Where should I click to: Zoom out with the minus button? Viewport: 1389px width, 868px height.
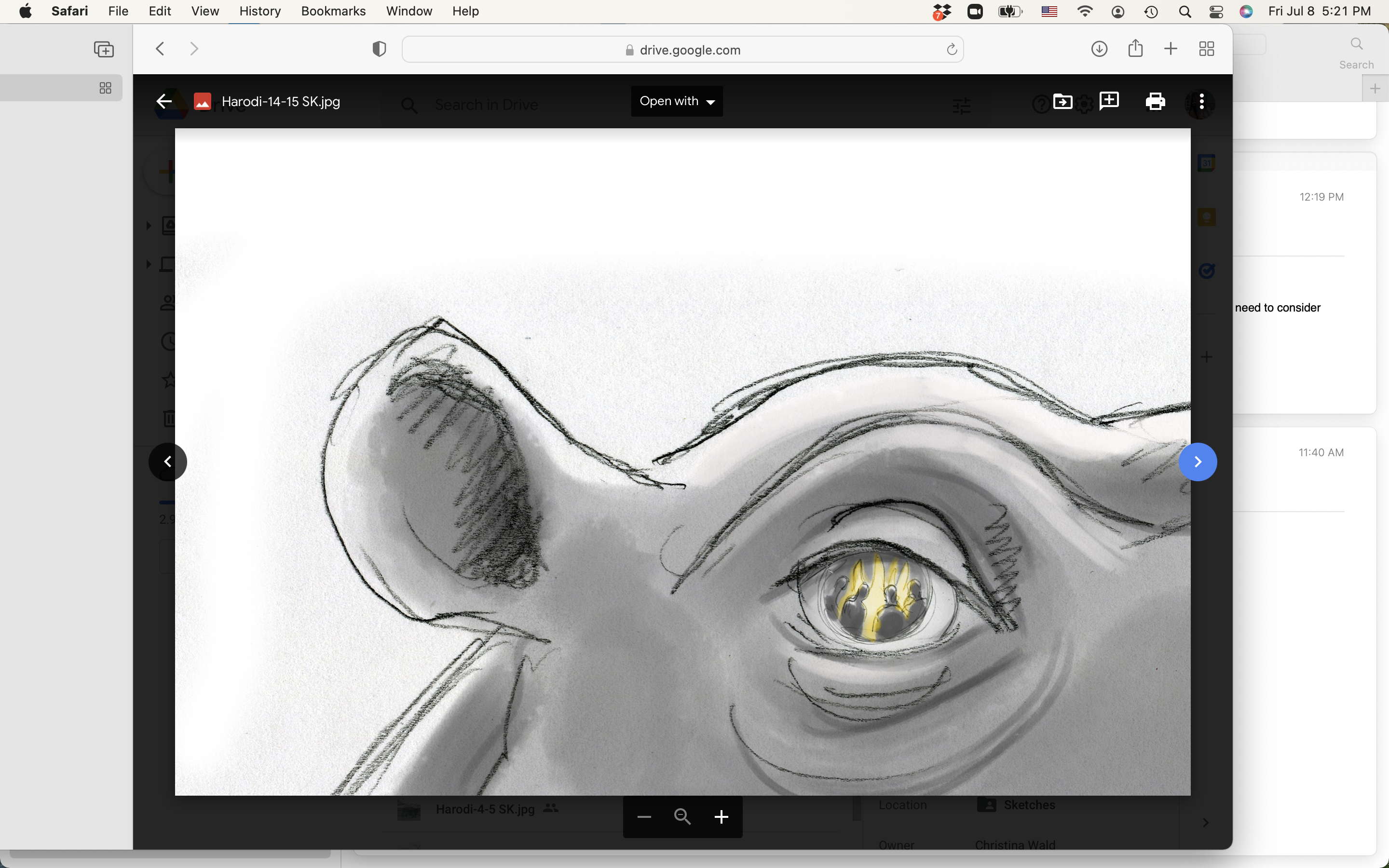644,816
